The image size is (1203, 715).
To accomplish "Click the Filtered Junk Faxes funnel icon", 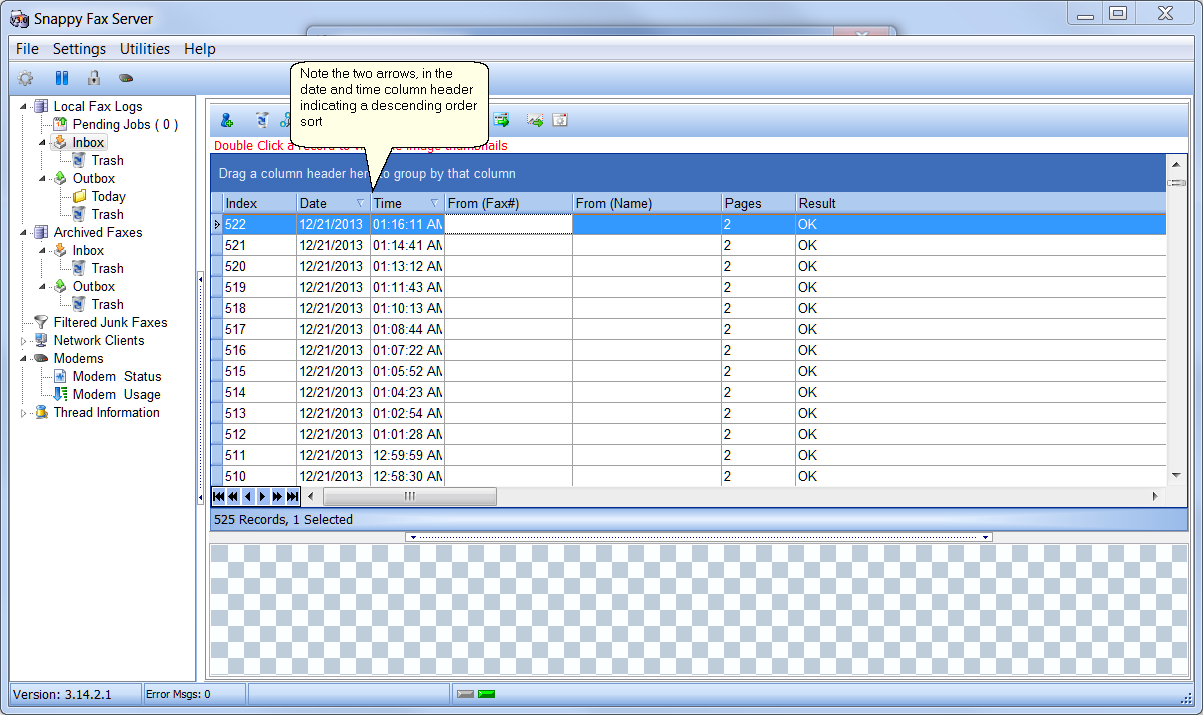I will 41,322.
